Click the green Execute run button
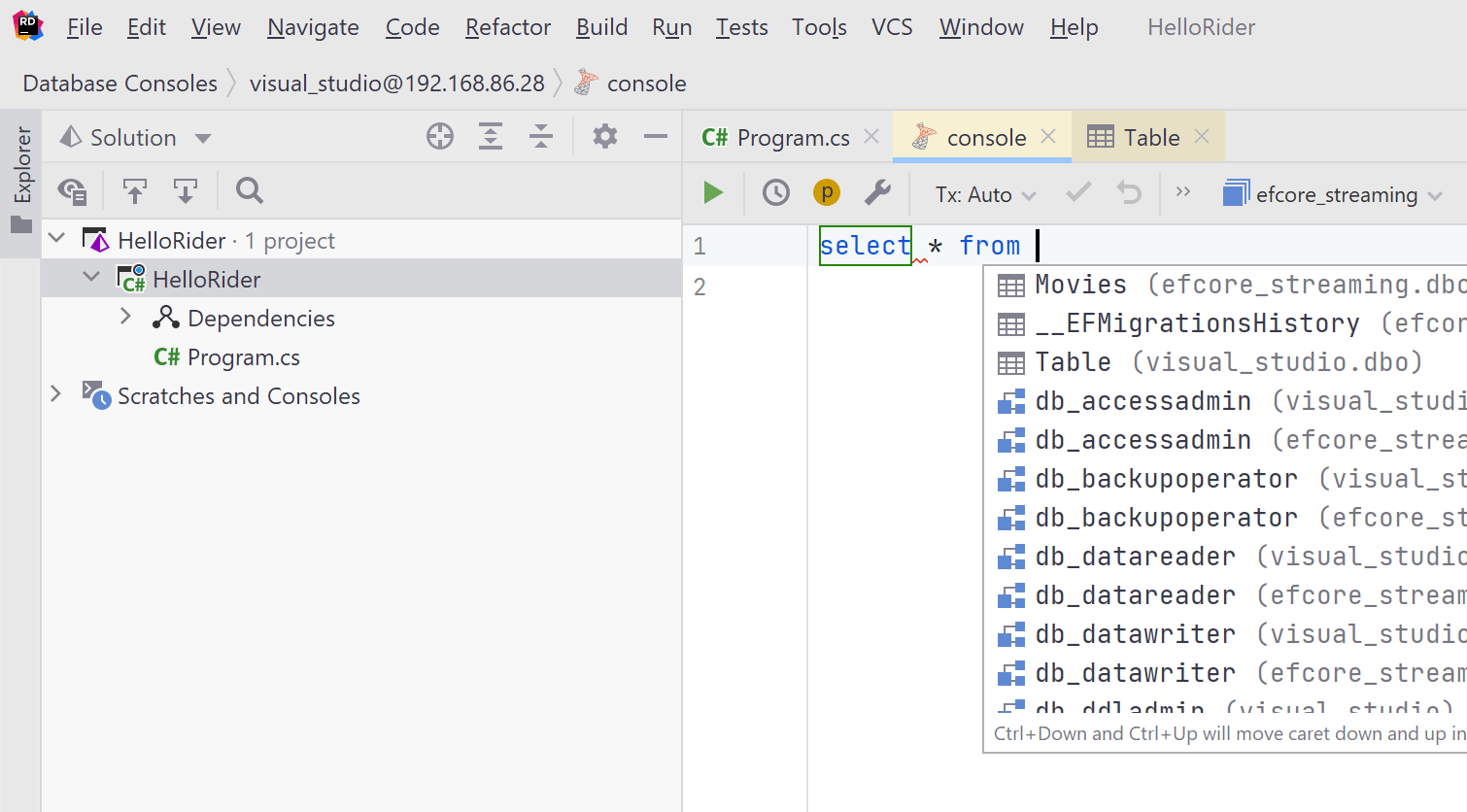This screenshot has width=1467, height=812. click(x=713, y=193)
